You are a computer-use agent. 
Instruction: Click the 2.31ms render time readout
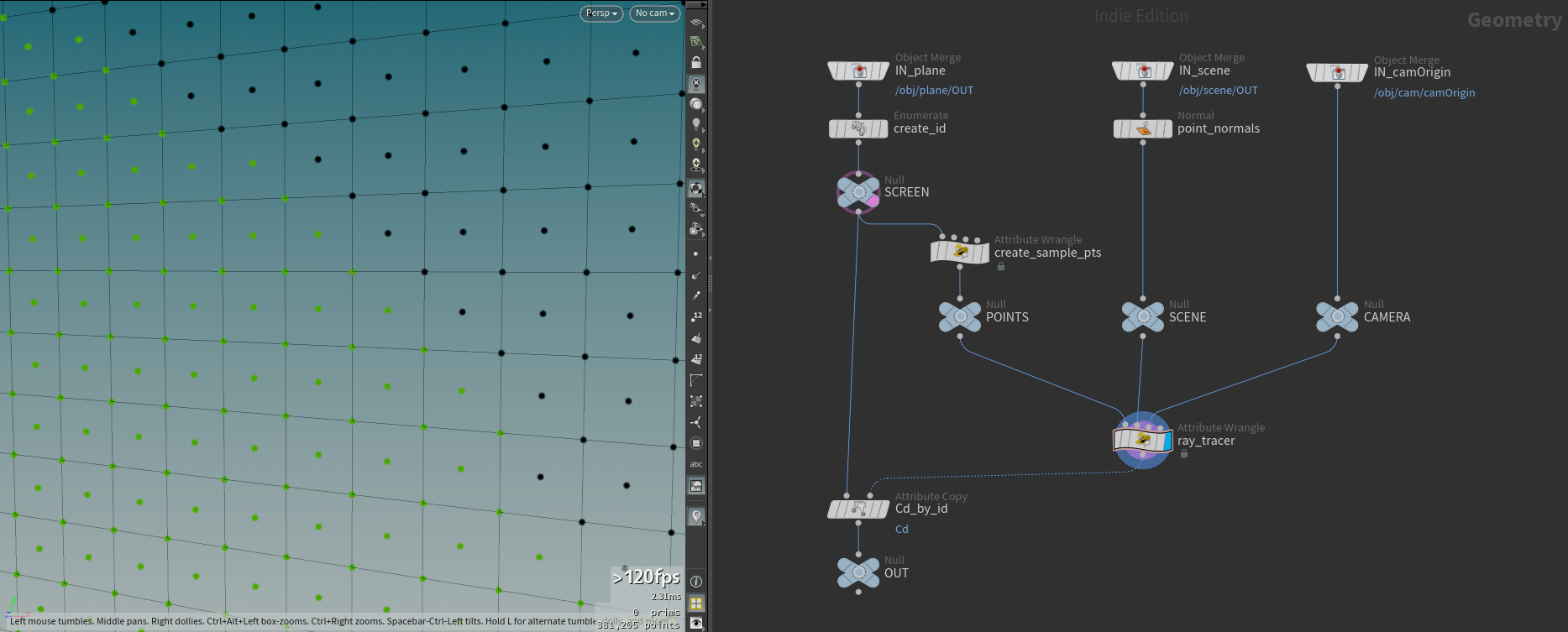[666, 597]
